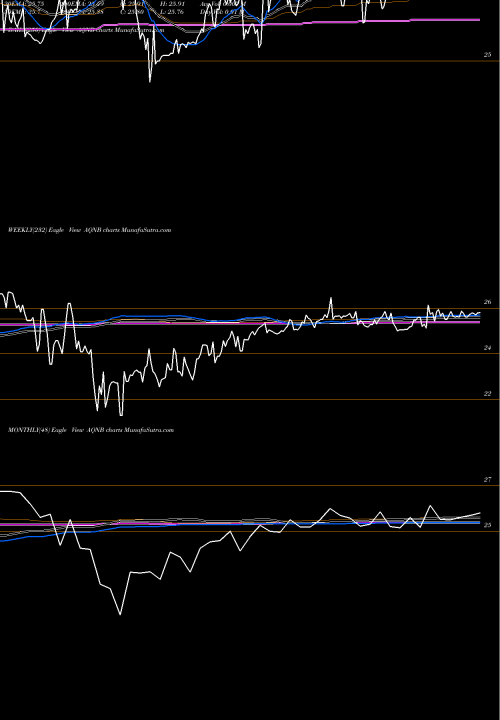
Task: Click the 27 axis label on monthly chart
Action: click(488, 480)
